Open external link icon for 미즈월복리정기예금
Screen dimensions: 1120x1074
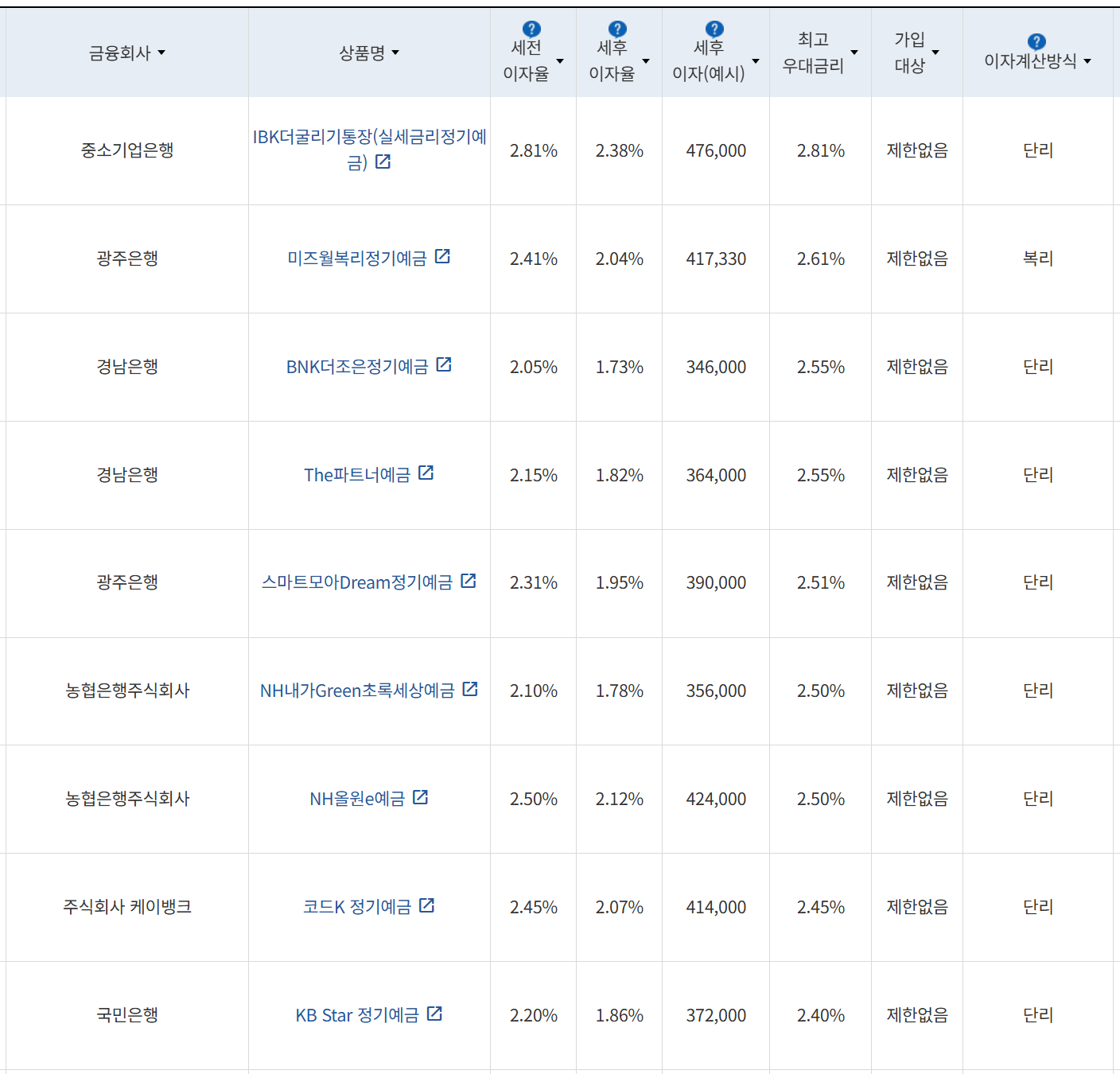click(443, 256)
